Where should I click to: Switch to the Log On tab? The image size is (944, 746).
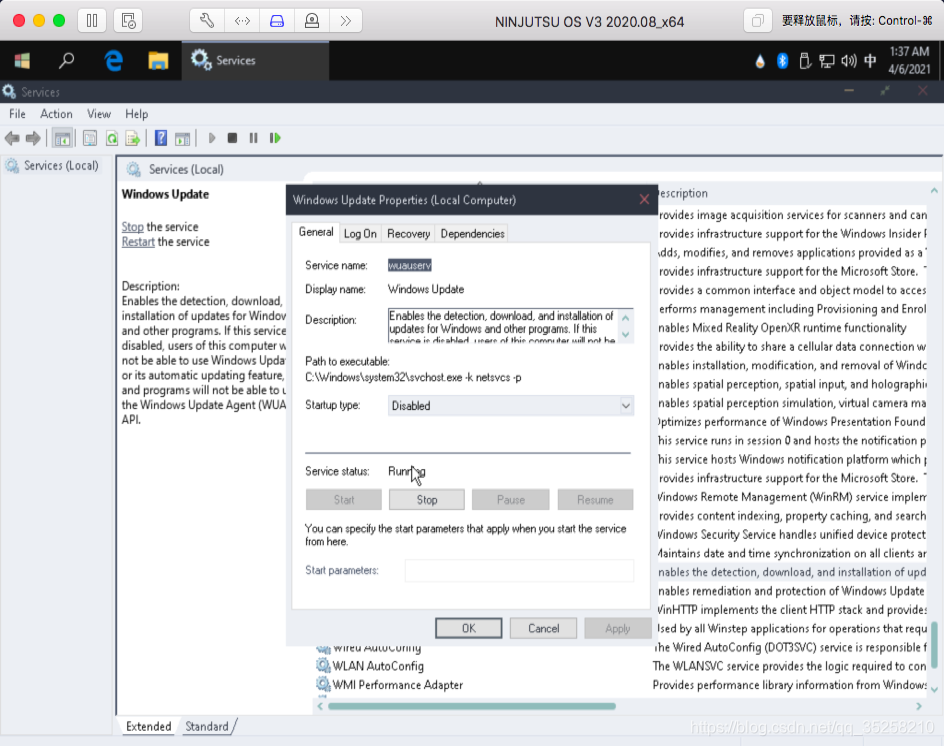click(360, 234)
